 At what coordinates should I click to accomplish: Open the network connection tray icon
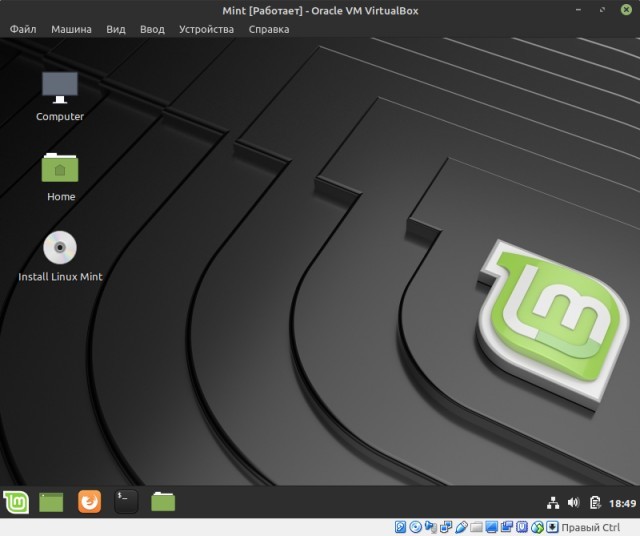tap(553, 503)
